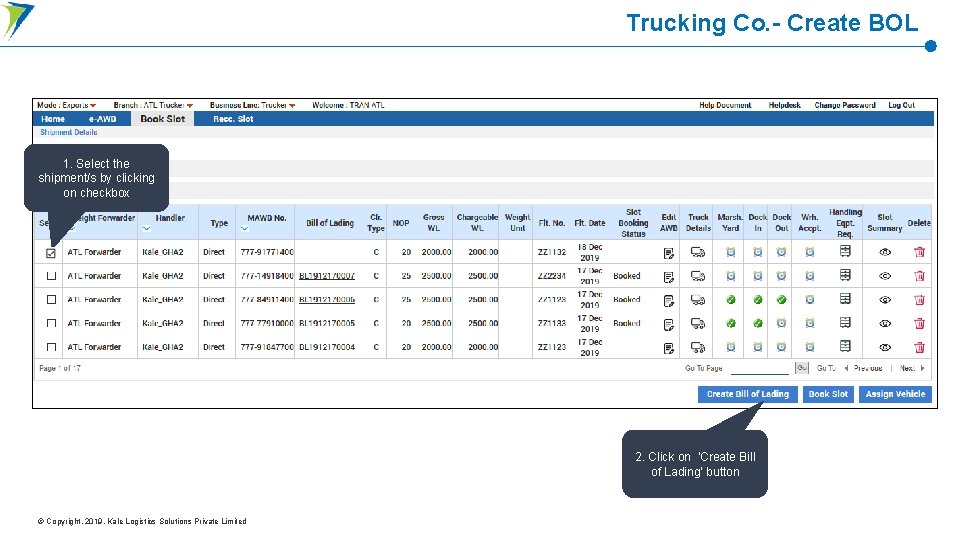Open Handling Eqpt. Req. for MAWB 777-84911400
This screenshot has width=960, height=540.
845,299
